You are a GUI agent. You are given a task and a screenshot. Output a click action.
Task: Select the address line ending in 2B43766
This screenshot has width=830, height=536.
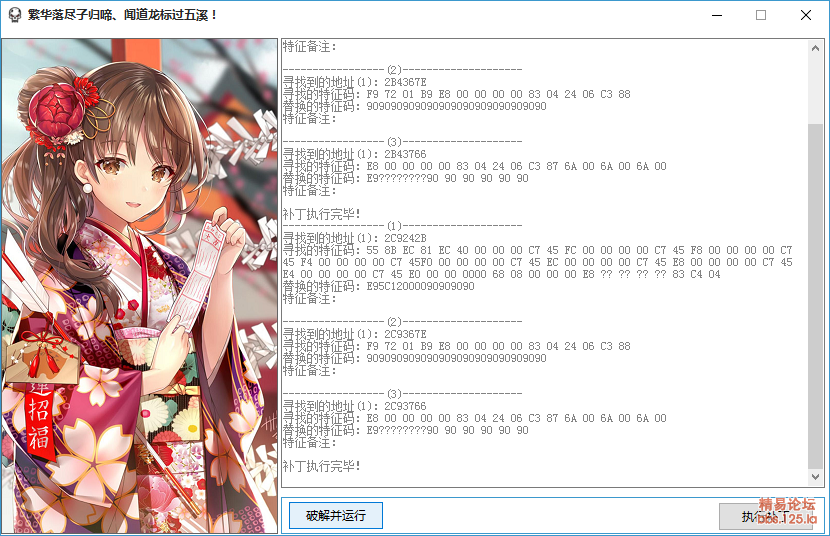[x=354, y=154]
